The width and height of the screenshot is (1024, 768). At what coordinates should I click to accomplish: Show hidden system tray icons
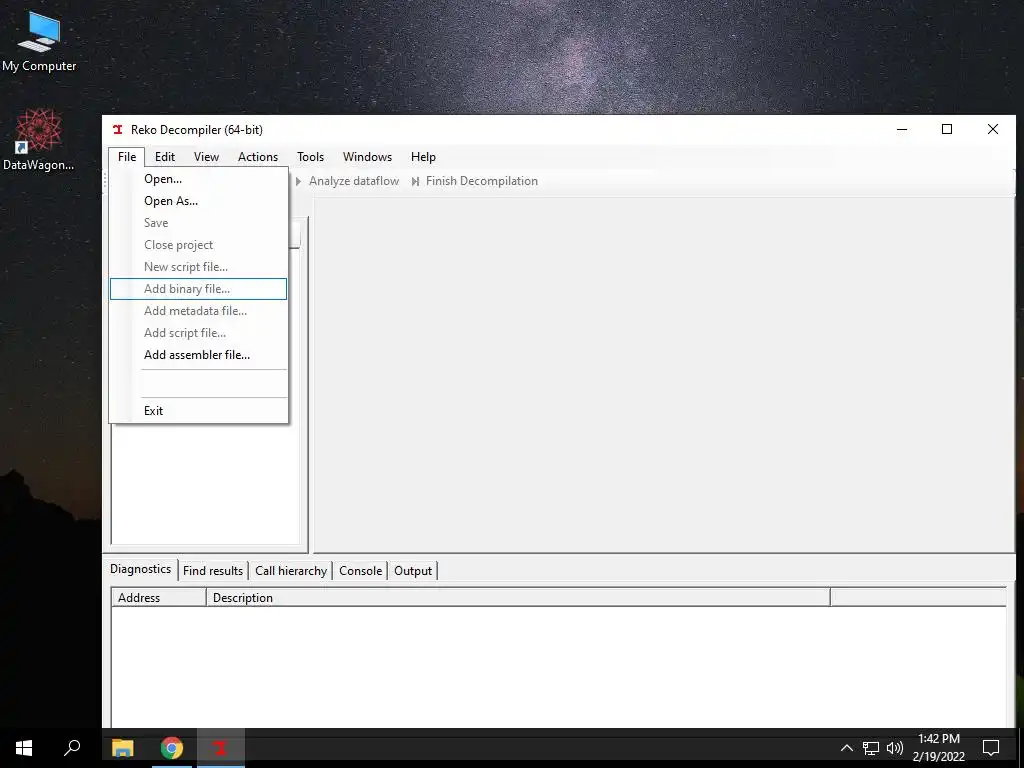click(x=846, y=748)
